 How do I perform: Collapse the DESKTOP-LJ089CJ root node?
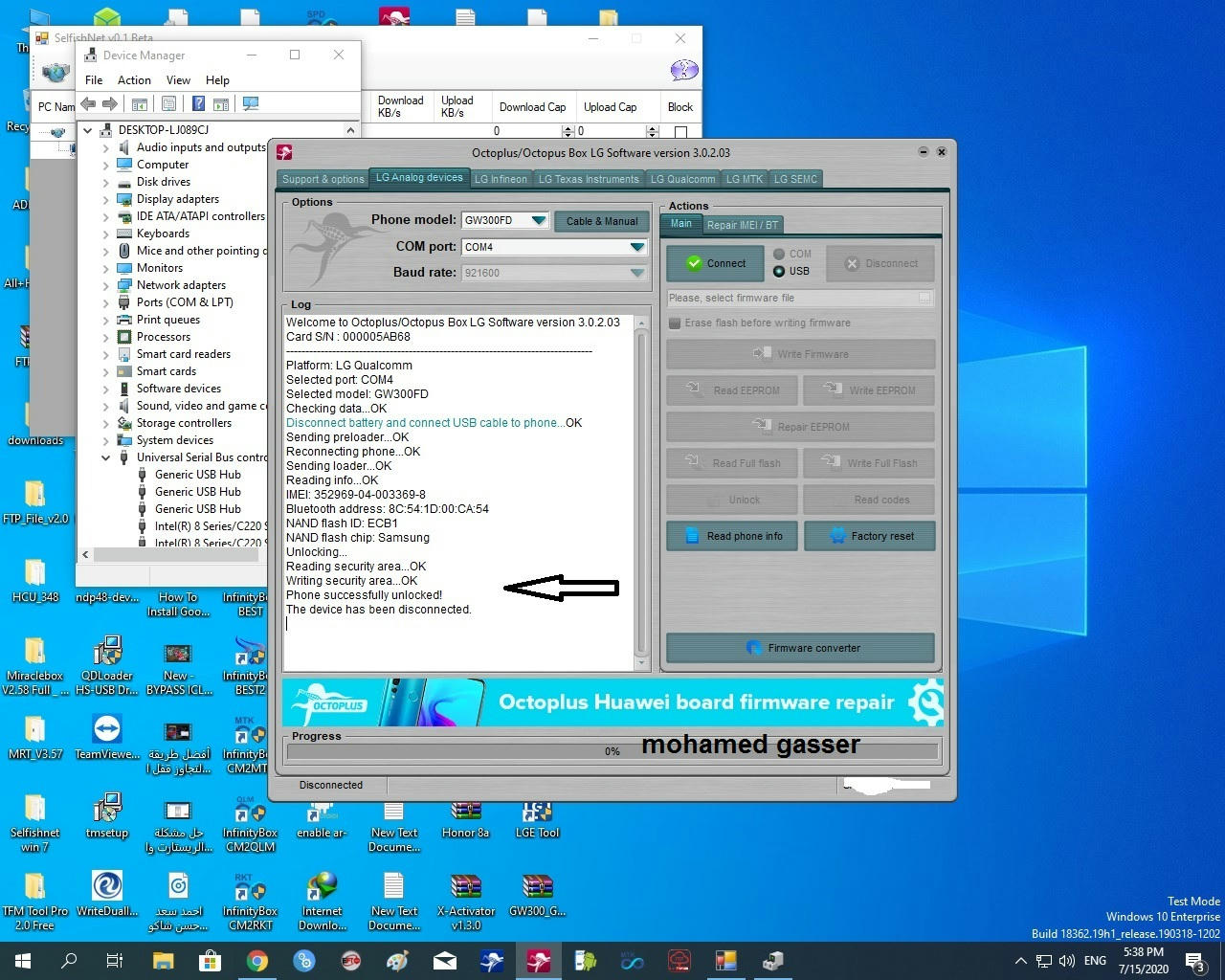pyautogui.click(x=88, y=130)
